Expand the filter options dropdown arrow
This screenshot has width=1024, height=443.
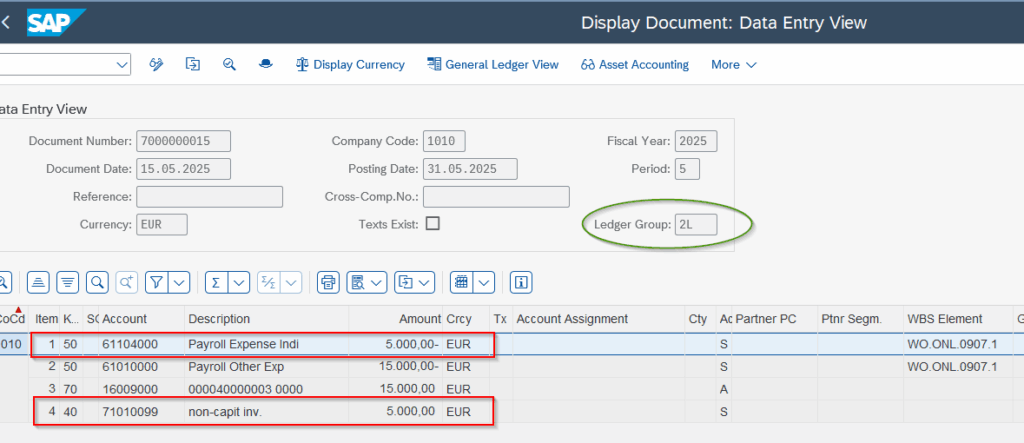coord(180,282)
